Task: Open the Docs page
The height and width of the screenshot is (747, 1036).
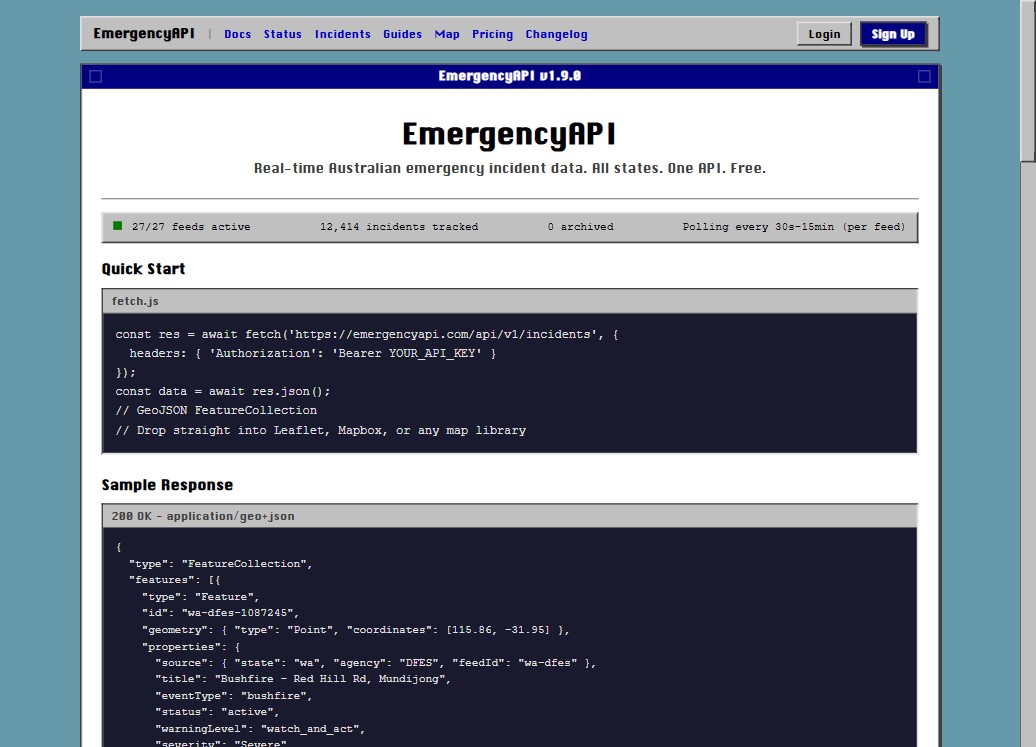Action: point(238,34)
